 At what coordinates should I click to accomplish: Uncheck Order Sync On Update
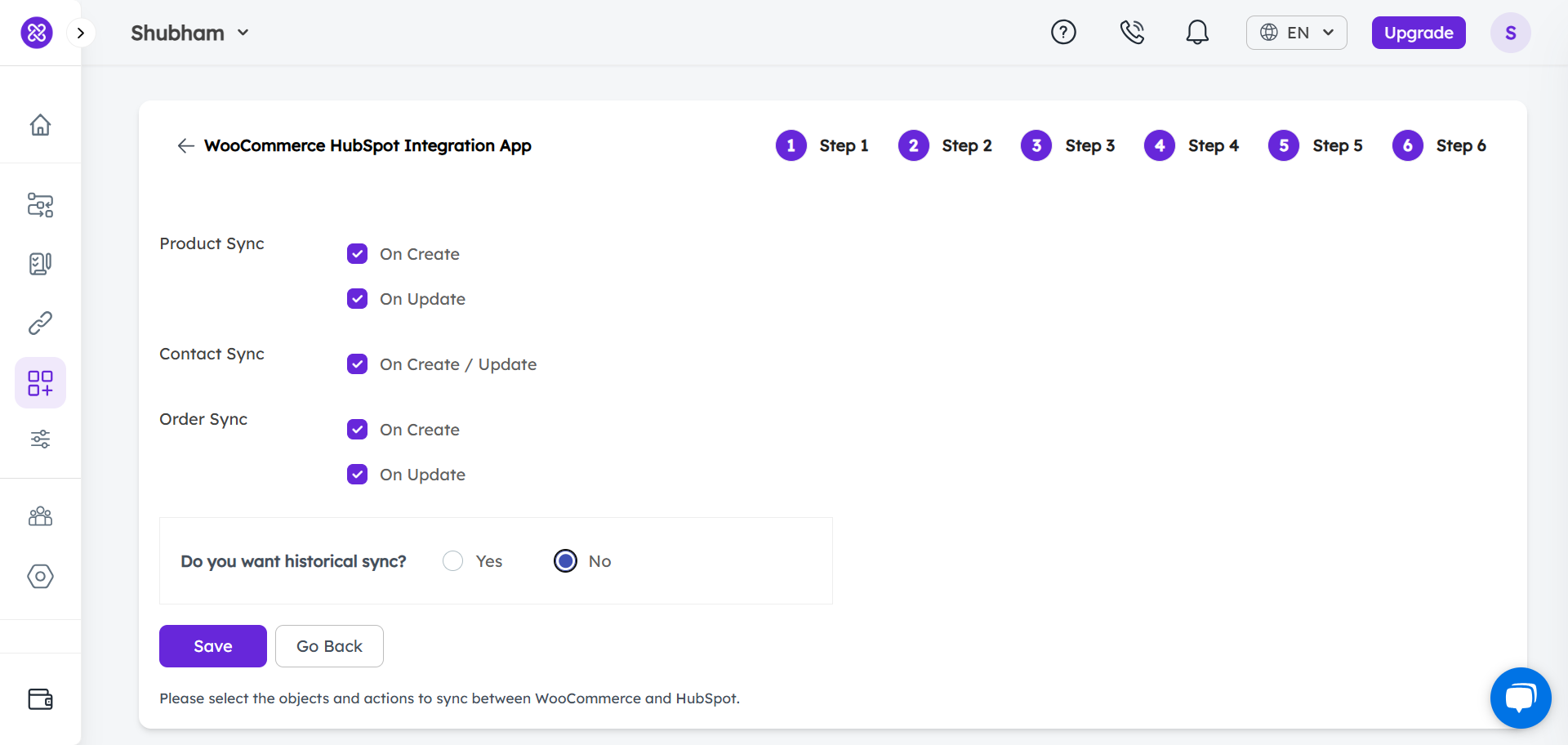(x=357, y=475)
